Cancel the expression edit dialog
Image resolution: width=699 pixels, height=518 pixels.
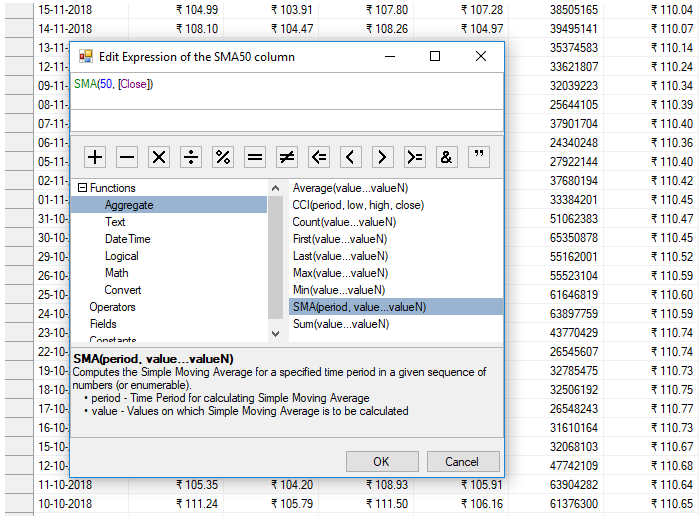point(463,461)
